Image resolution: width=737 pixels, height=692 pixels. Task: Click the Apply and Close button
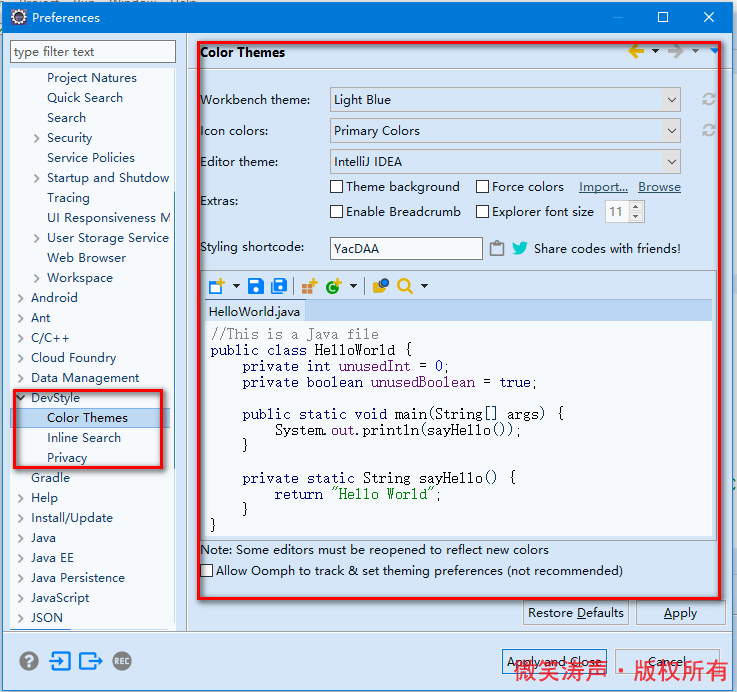pos(554,661)
